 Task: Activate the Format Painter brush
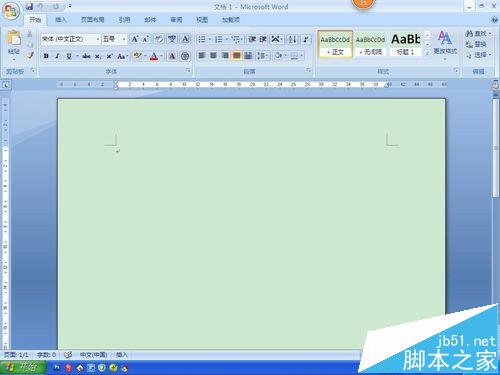(x=30, y=55)
